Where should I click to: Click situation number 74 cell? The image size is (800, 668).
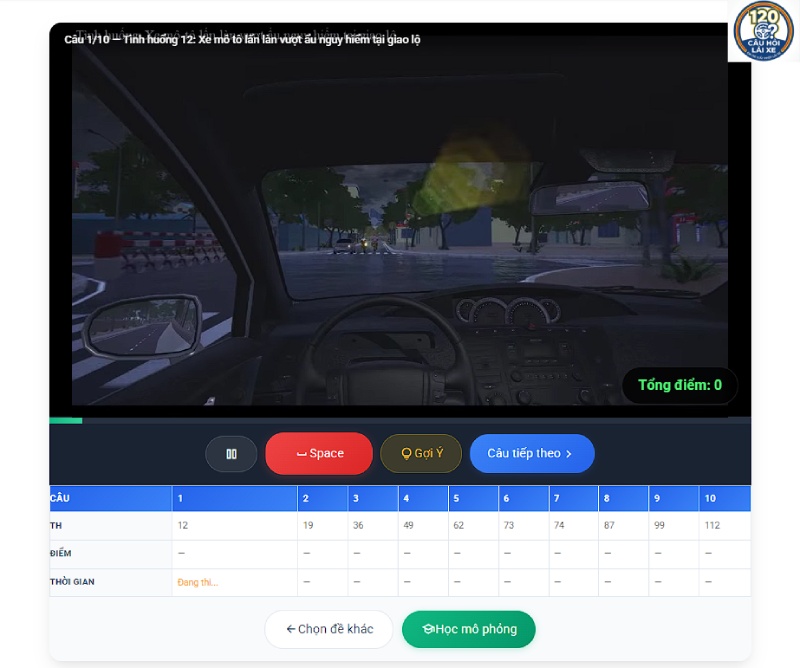(574, 526)
